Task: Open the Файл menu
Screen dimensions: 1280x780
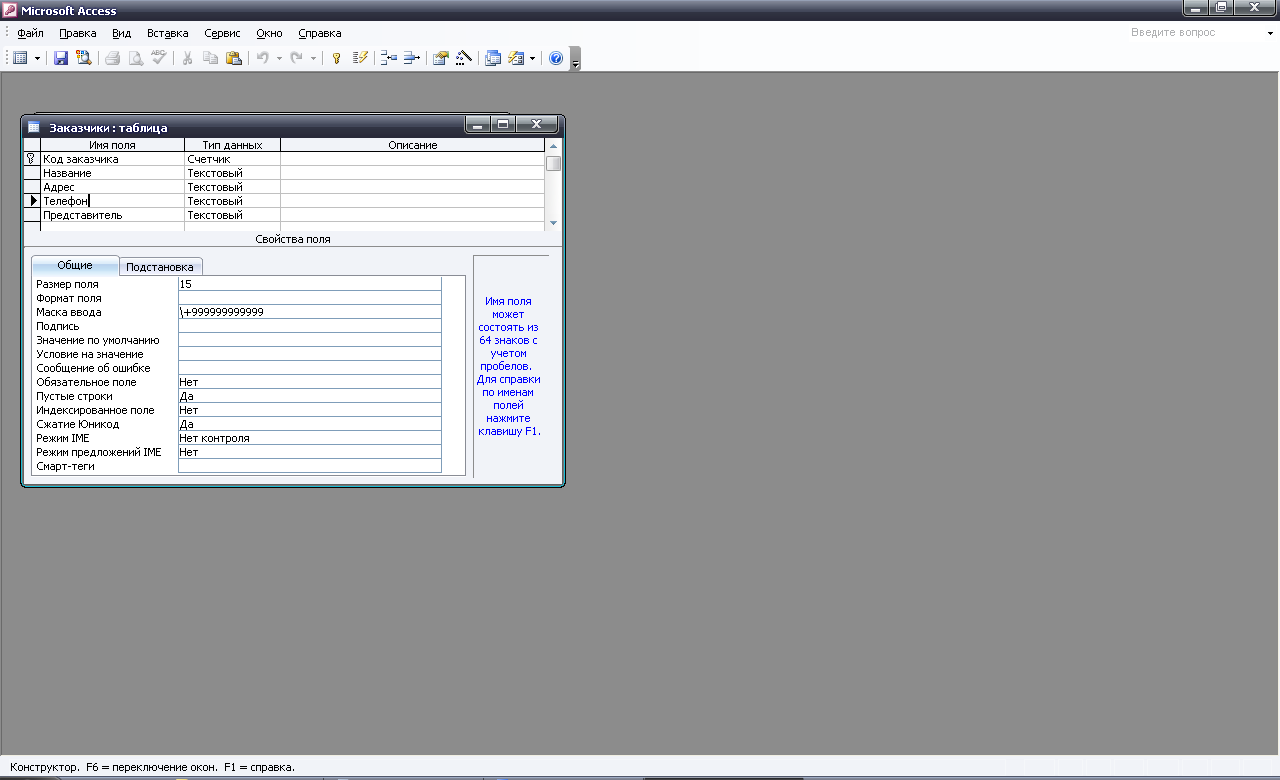Action: coord(30,33)
